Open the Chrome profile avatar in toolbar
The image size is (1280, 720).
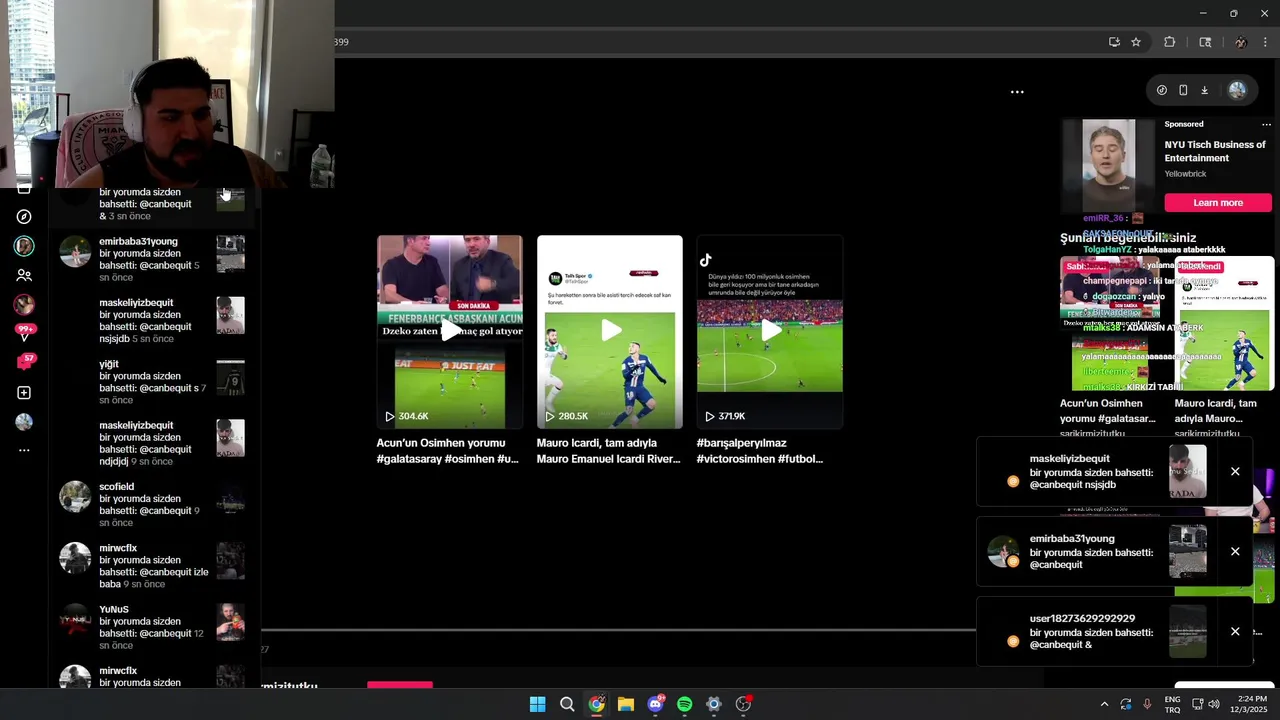tap(1241, 42)
